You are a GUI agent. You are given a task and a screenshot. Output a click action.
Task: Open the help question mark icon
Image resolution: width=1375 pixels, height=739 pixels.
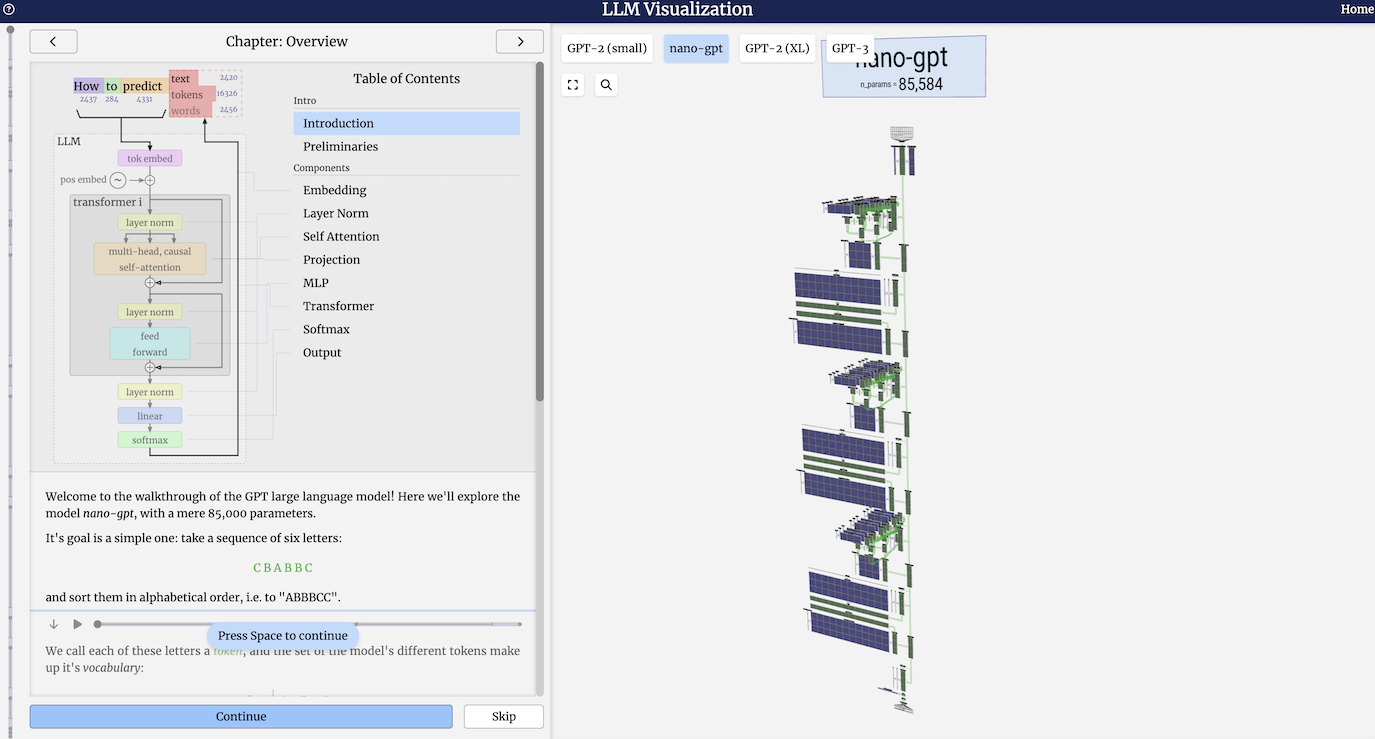(x=9, y=9)
